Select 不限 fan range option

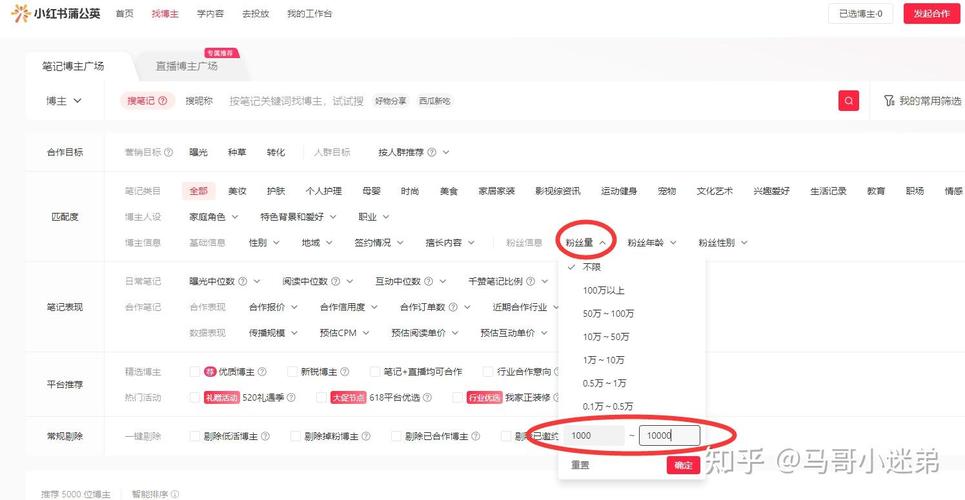591,267
